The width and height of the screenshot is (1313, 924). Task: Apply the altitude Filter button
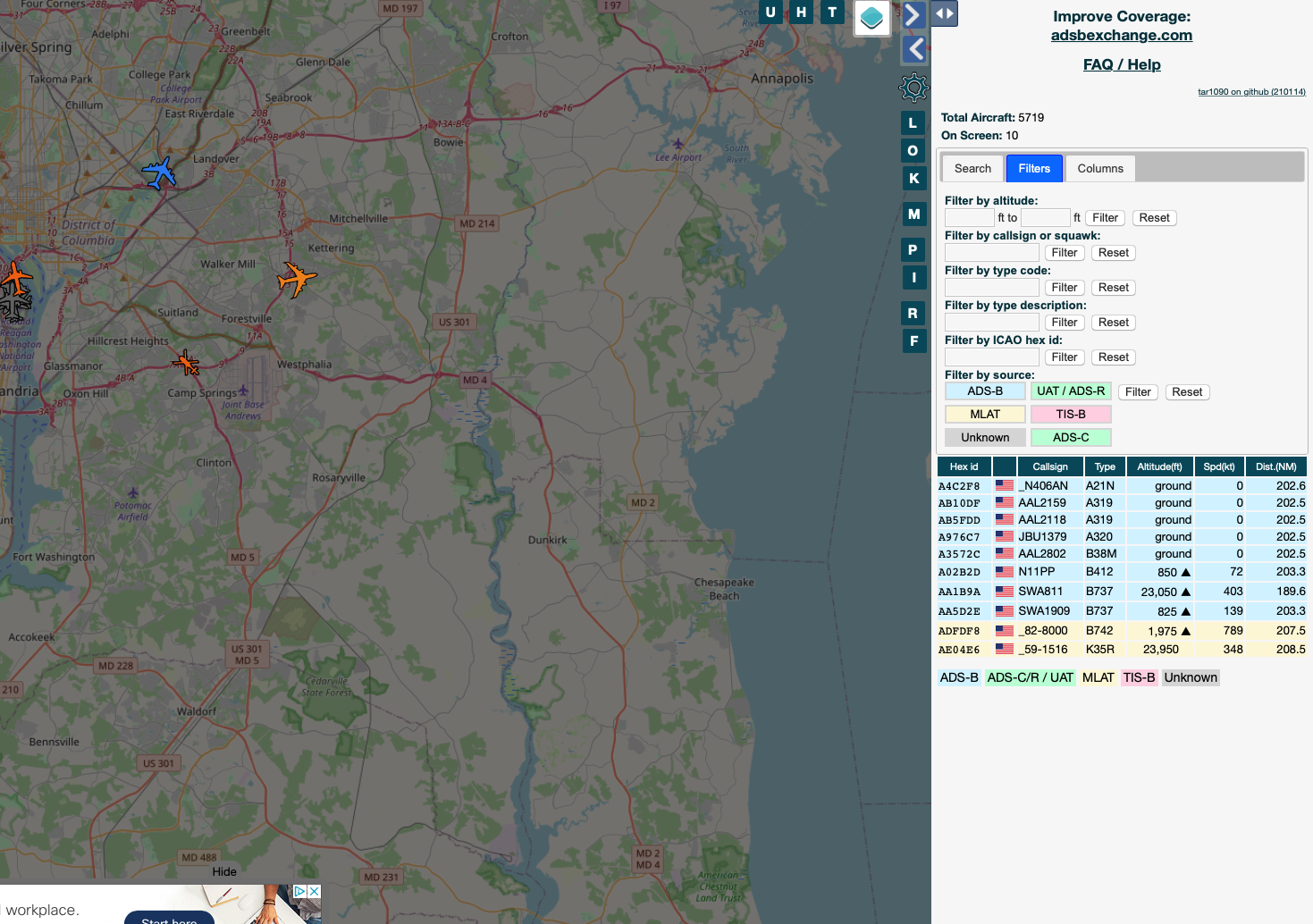point(1105,218)
